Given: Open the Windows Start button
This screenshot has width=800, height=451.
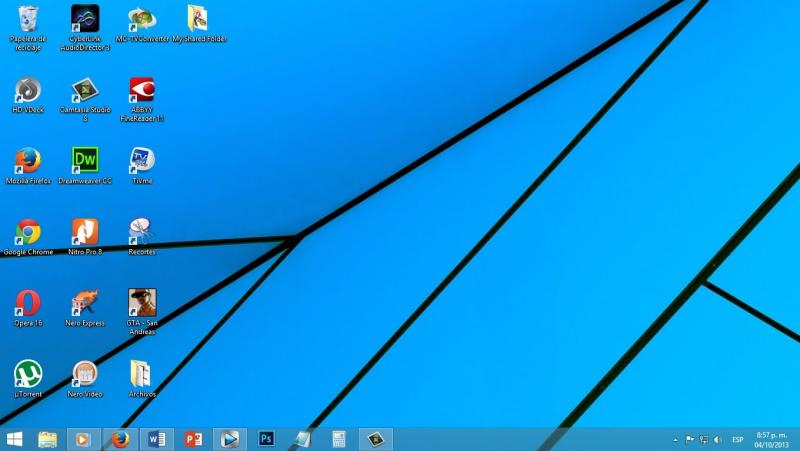Looking at the screenshot, I should coord(15,439).
